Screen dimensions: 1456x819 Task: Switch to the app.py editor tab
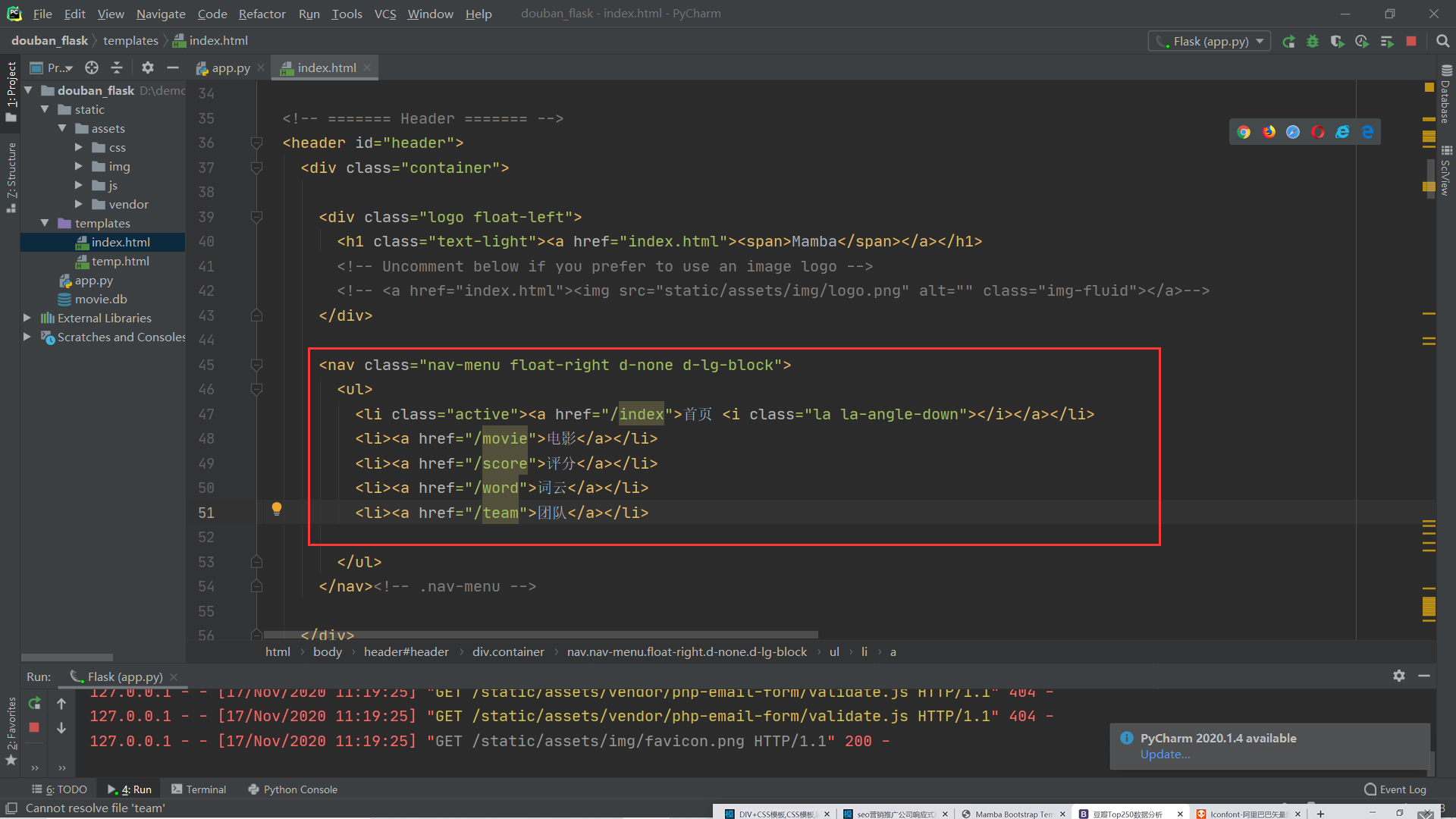[230, 67]
